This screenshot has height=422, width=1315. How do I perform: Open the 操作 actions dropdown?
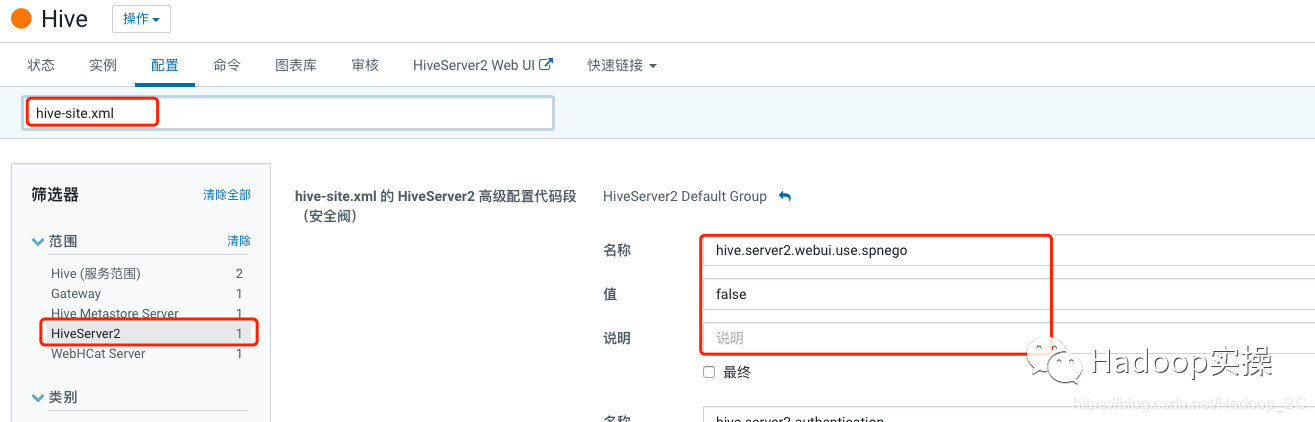pos(141,19)
